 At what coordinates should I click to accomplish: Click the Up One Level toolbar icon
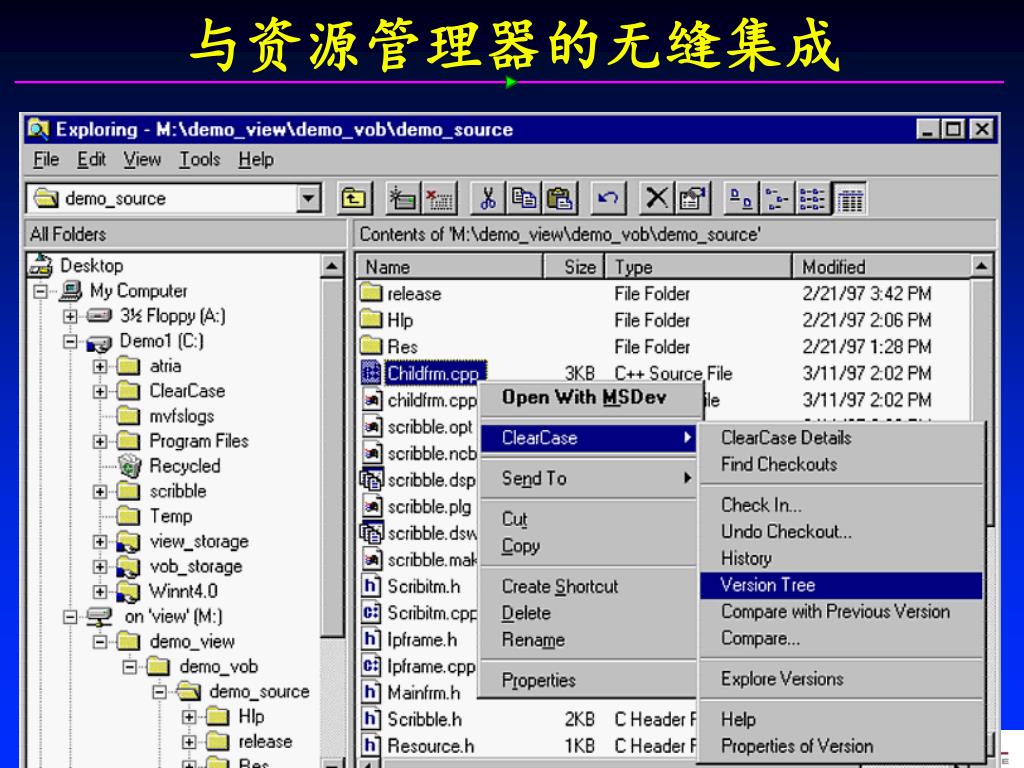click(x=355, y=198)
